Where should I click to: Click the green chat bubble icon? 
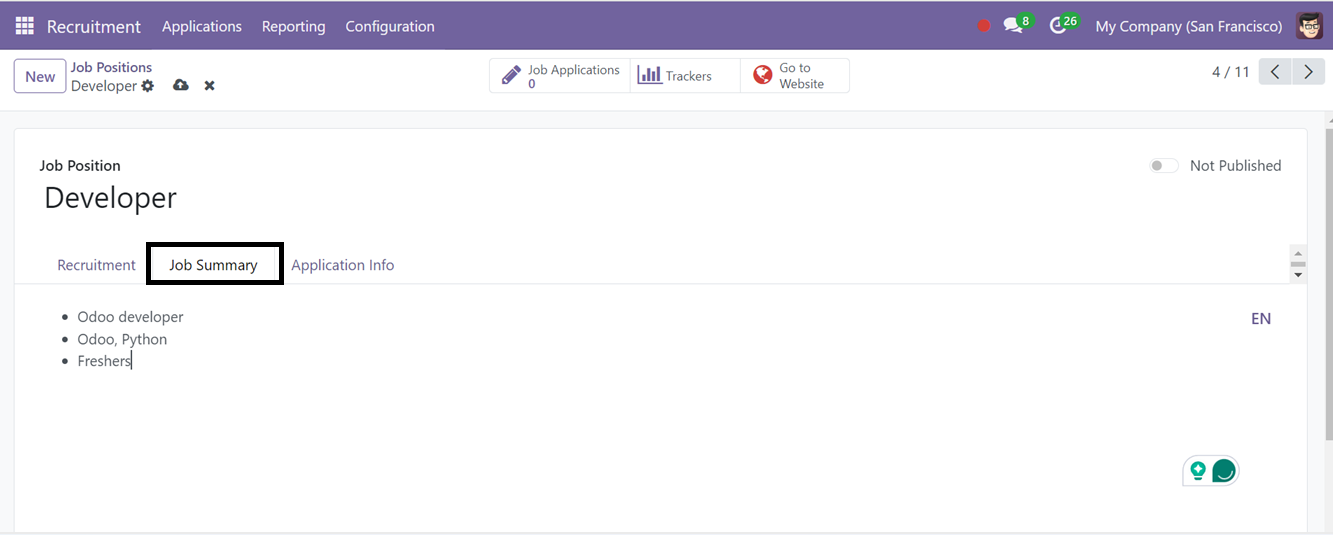[x=1224, y=470]
